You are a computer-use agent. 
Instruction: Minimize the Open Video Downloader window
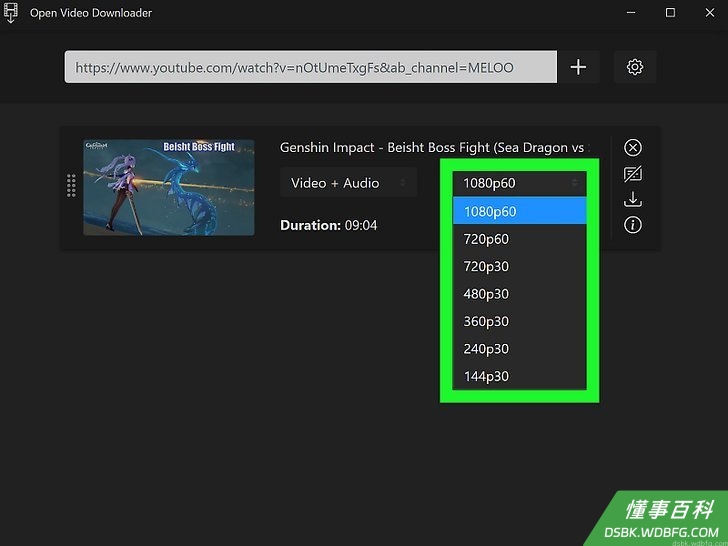tap(630, 13)
